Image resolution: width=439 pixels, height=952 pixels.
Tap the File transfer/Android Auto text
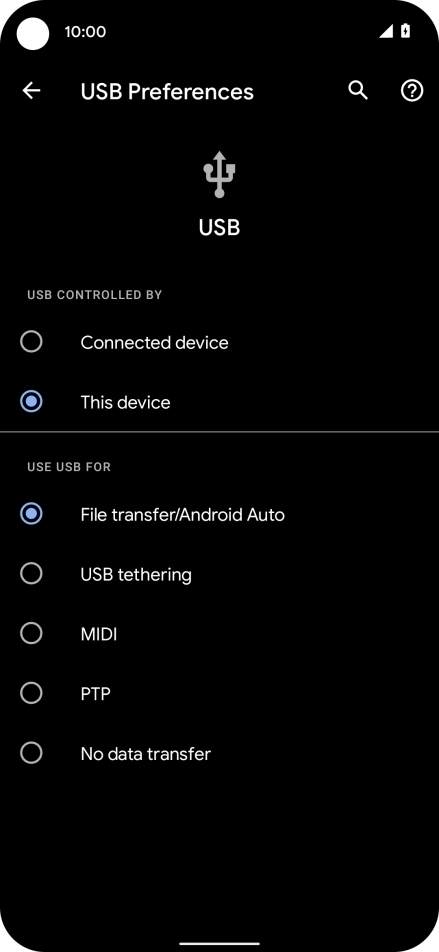point(183,515)
